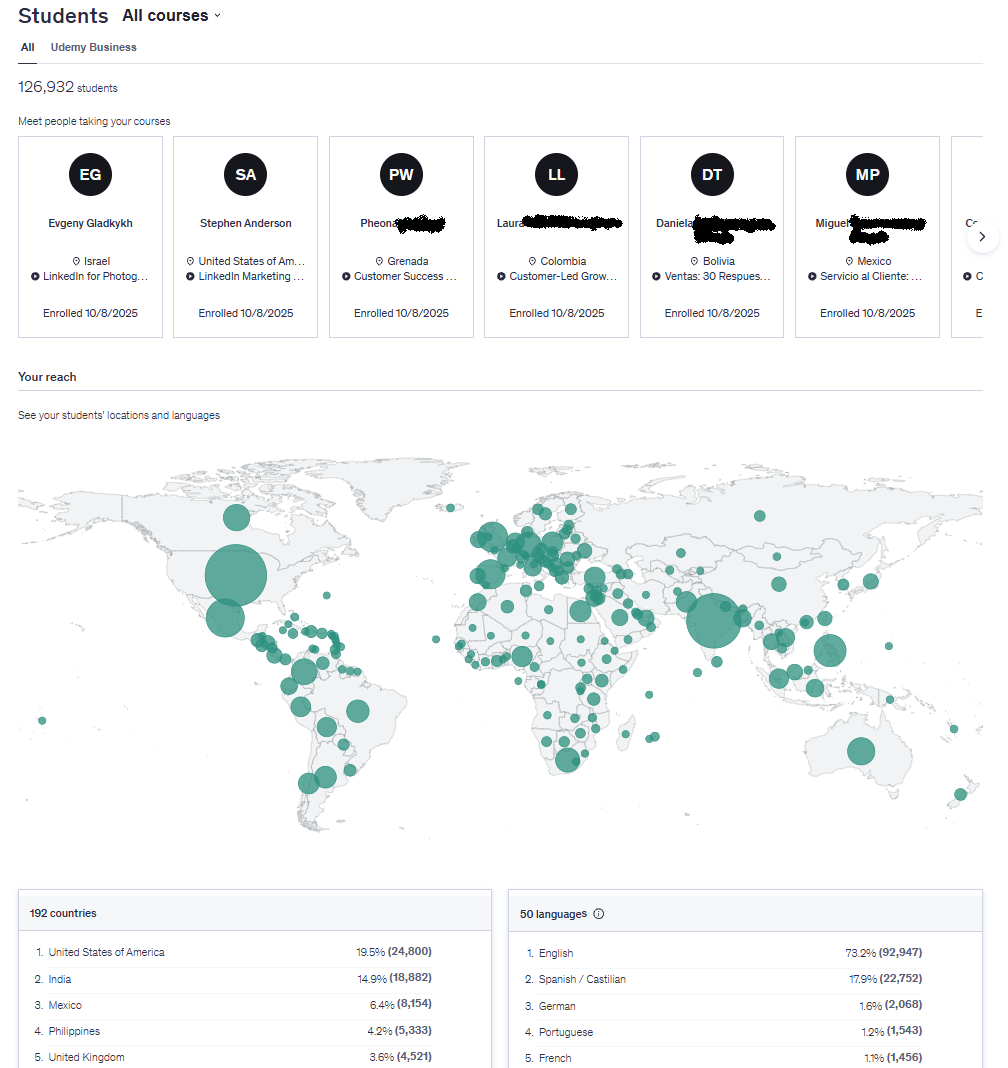The image size is (1008, 1068).
Task: Click the SA avatar for Stephen Anderson
Action: tap(245, 175)
